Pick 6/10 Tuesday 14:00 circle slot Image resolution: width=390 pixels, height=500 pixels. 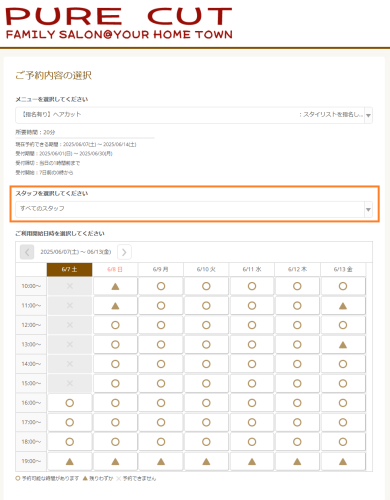[206, 364]
